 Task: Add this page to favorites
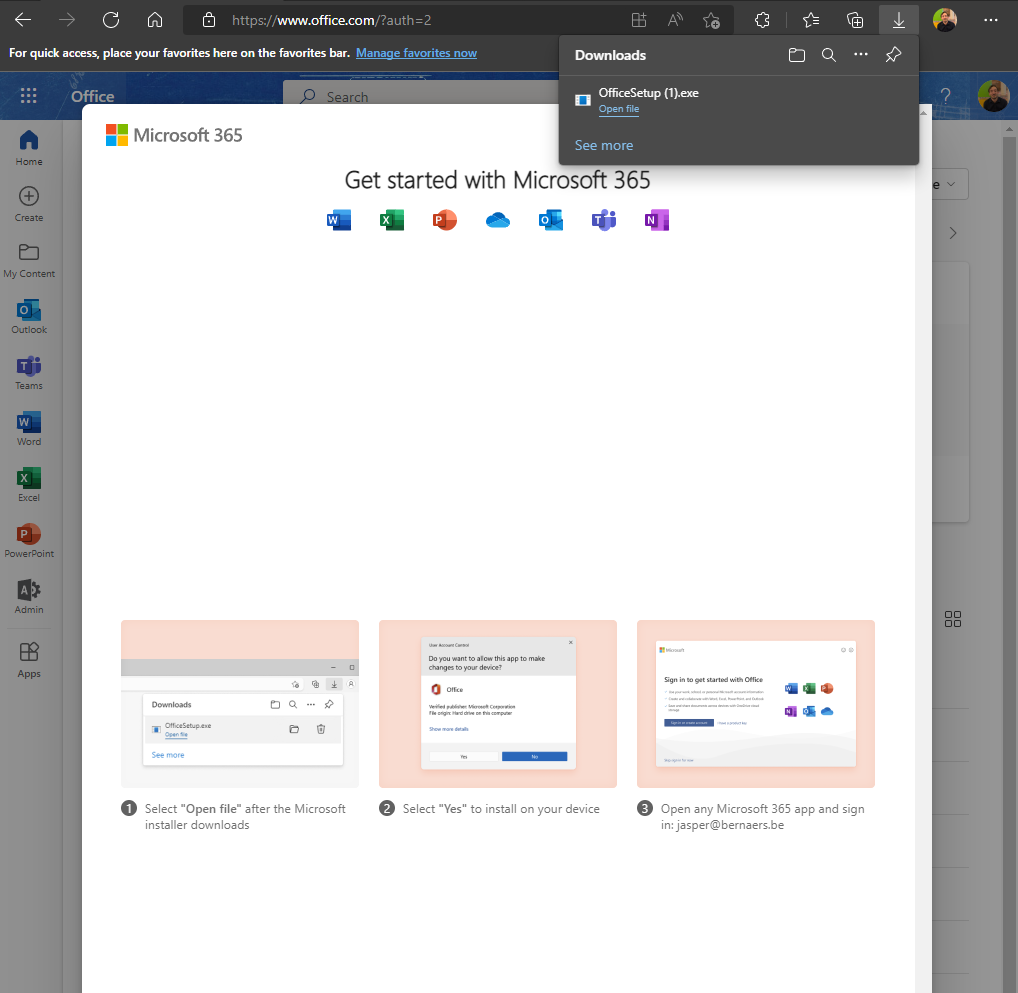(x=712, y=20)
